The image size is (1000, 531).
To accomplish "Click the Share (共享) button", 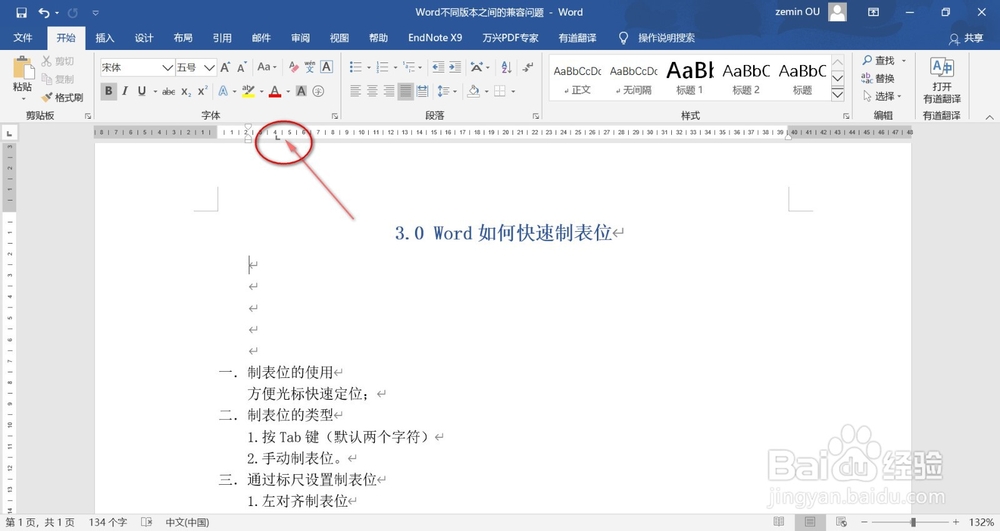I will coord(966,38).
